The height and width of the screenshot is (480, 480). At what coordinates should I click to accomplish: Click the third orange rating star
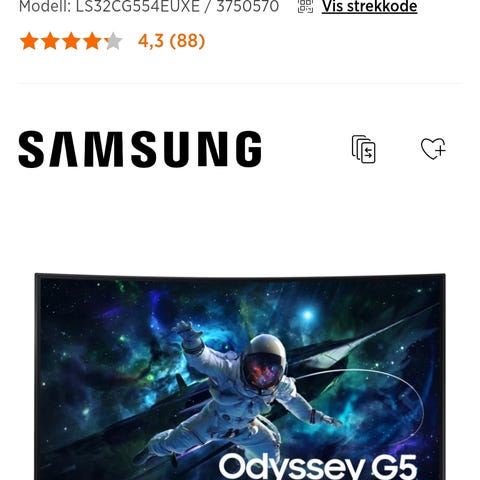tap(71, 41)
